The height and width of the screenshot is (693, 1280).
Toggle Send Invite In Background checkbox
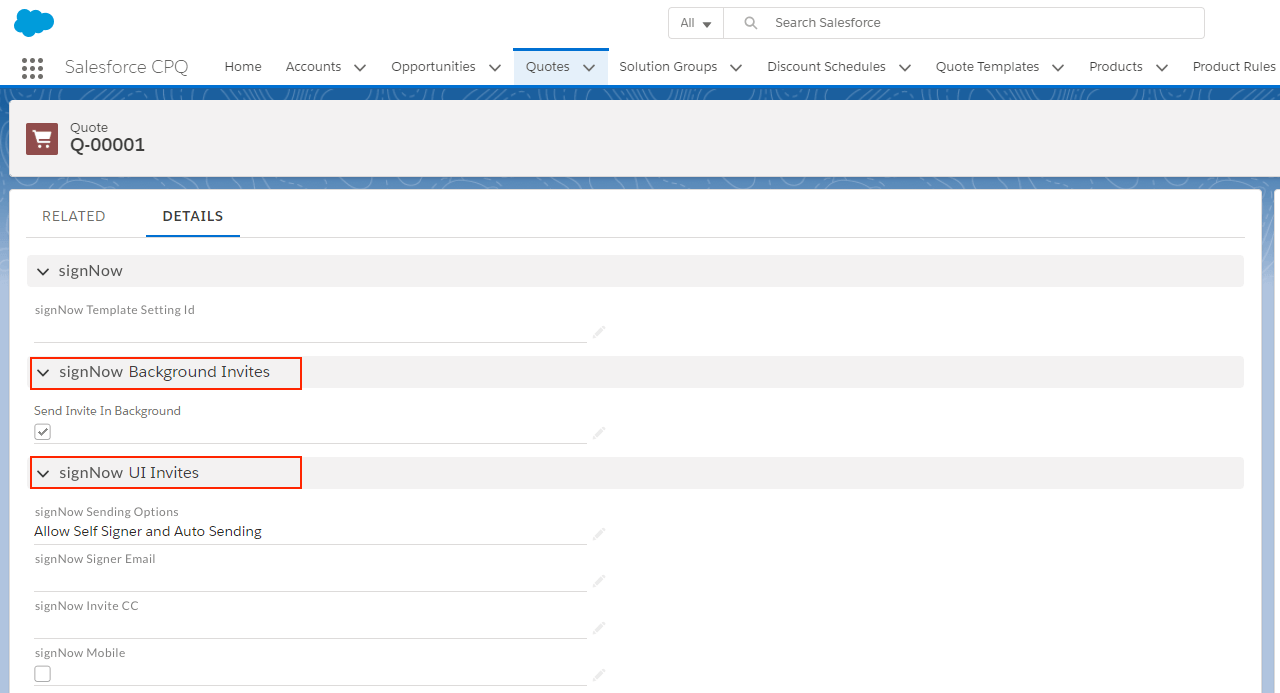point(43,432)
